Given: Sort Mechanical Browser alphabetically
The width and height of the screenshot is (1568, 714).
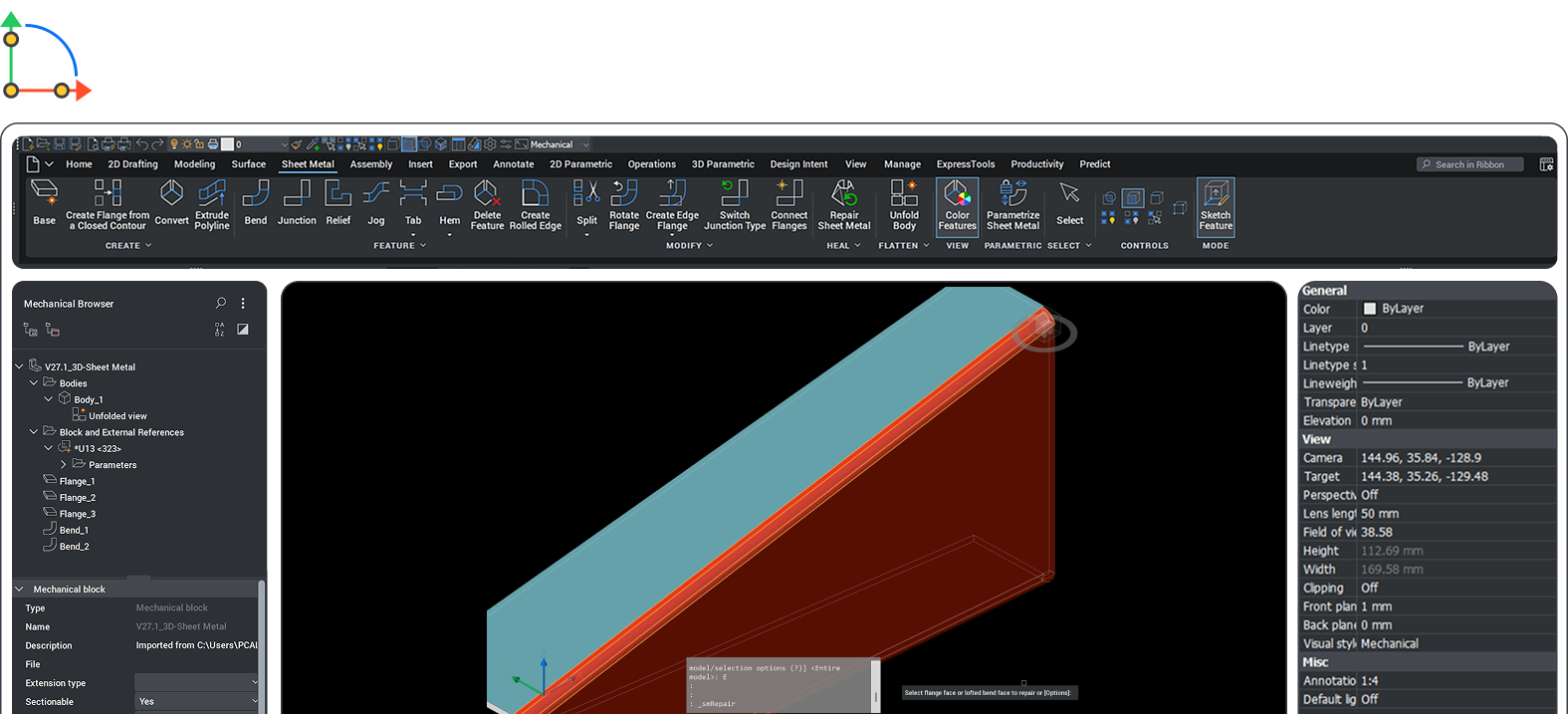Looking at the screenshot, I should (x=220, y=329).
